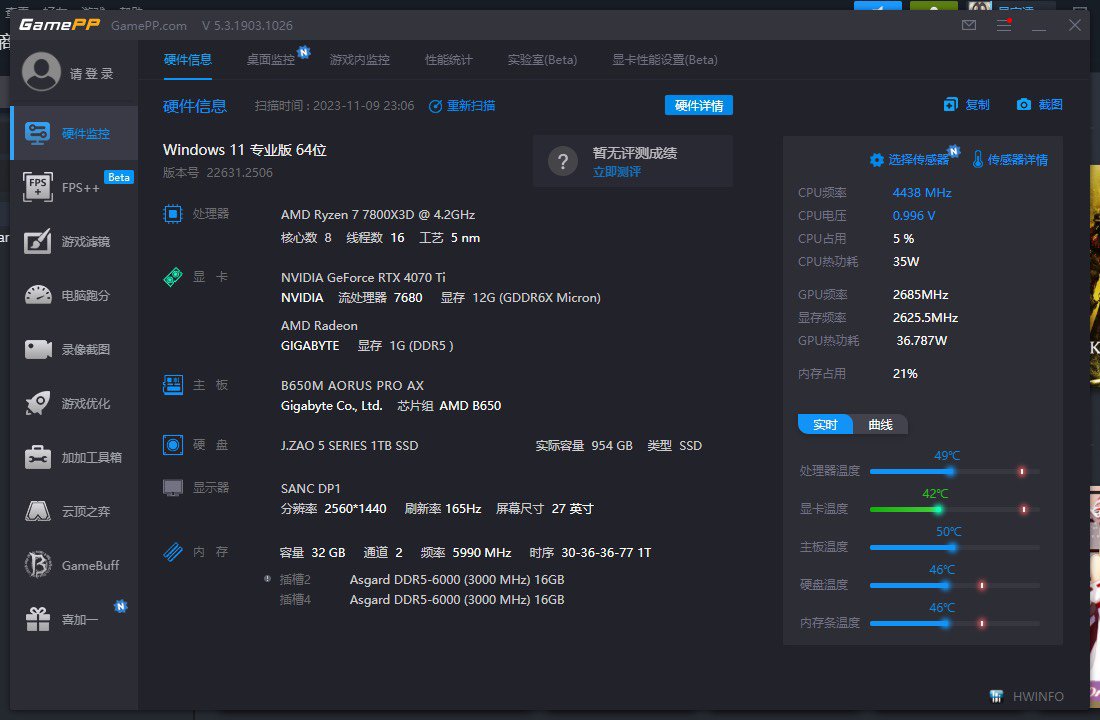Click the 硬盘温度 slider bar

pos(954,585)
